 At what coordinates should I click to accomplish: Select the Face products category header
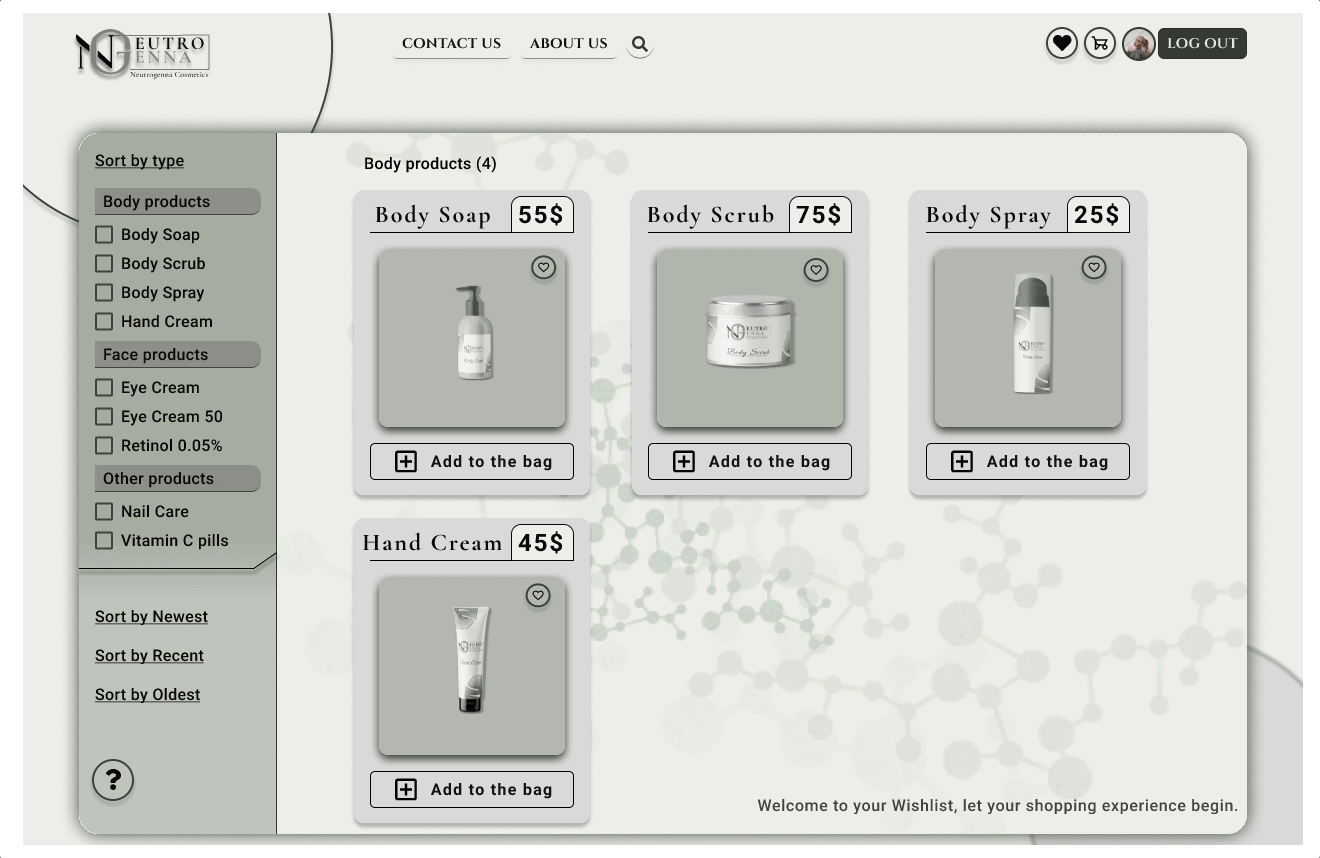[x=177, y=354]
